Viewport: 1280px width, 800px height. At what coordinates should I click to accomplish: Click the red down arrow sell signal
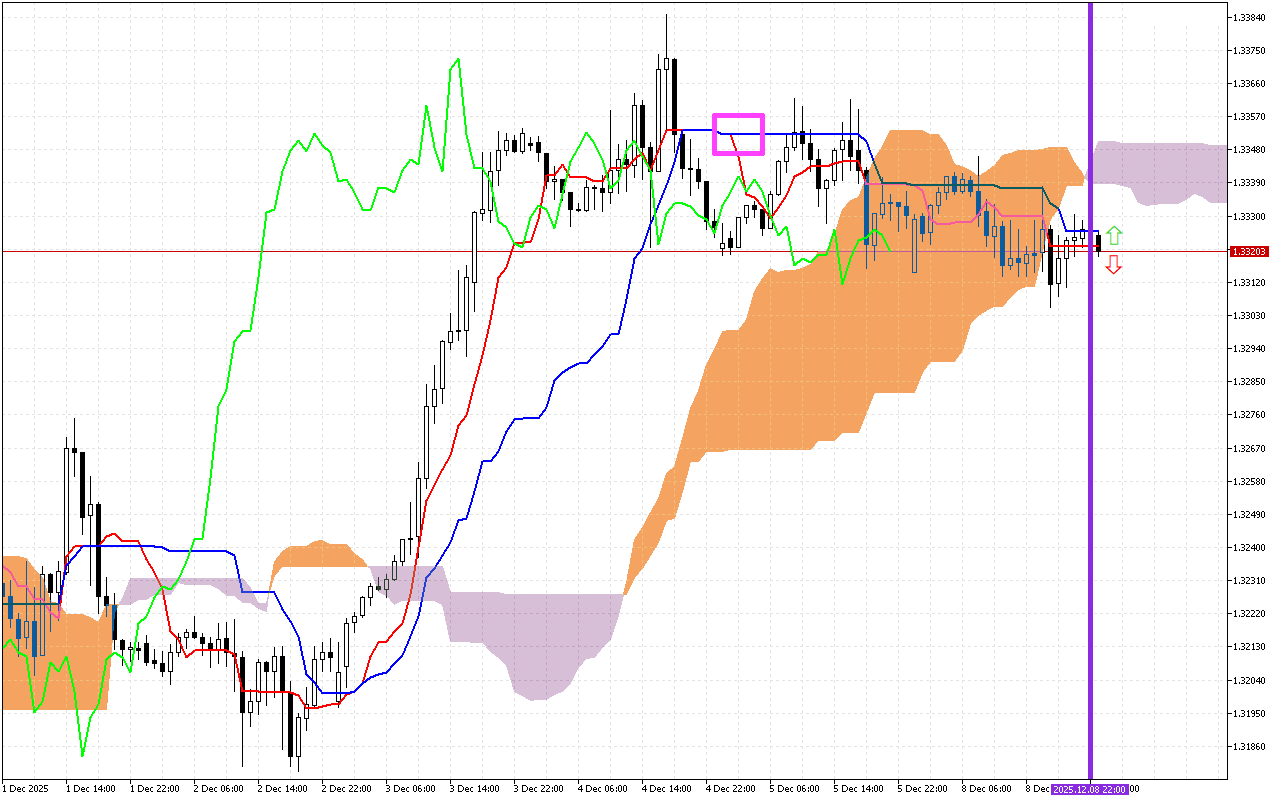pos(1113,263)
